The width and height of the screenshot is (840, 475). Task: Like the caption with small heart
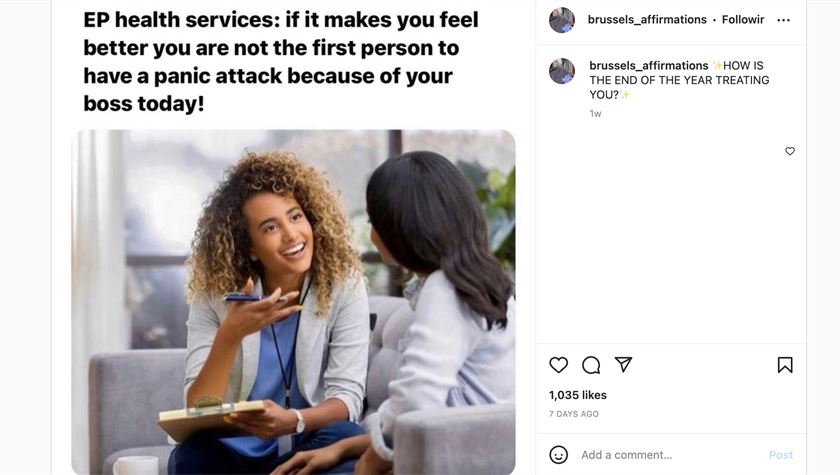790,151
